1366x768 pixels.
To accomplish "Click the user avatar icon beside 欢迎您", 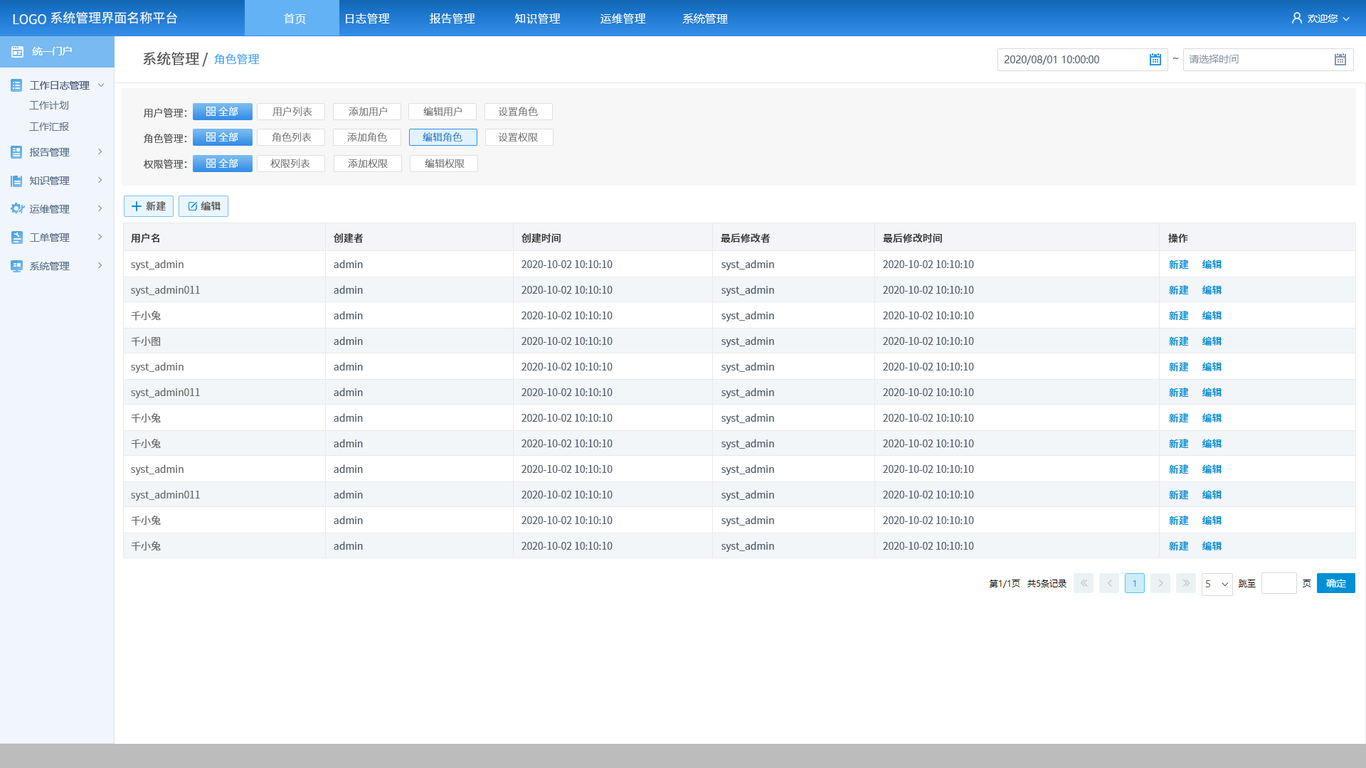I will tap(1297, 18).
